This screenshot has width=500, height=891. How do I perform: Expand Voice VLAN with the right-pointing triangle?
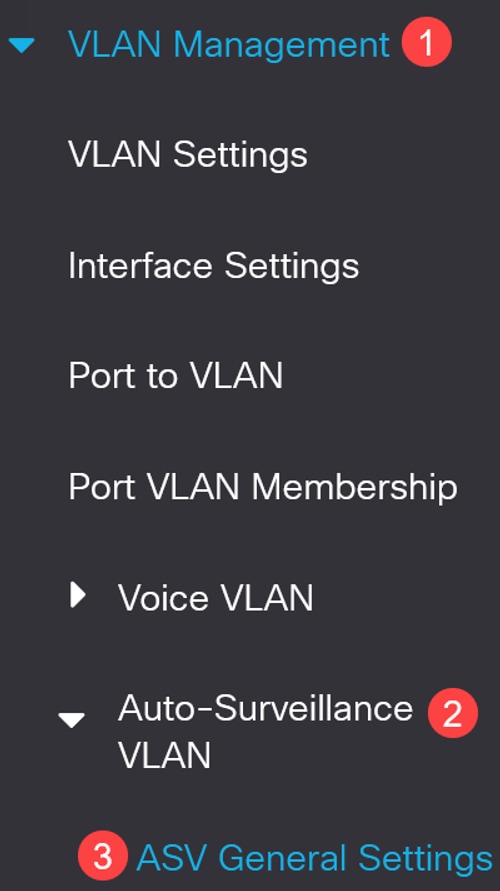tap(78, 596)
